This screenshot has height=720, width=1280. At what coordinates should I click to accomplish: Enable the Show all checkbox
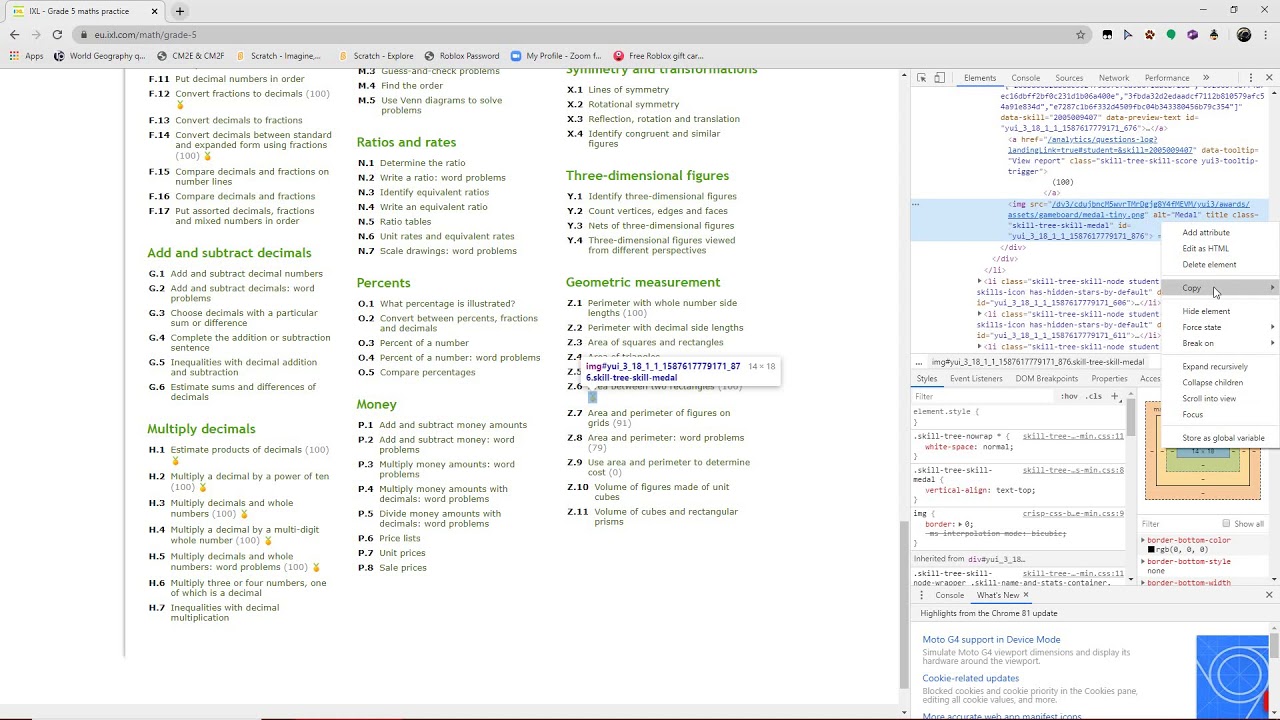pyautogui.click(x=1226, y=524)
